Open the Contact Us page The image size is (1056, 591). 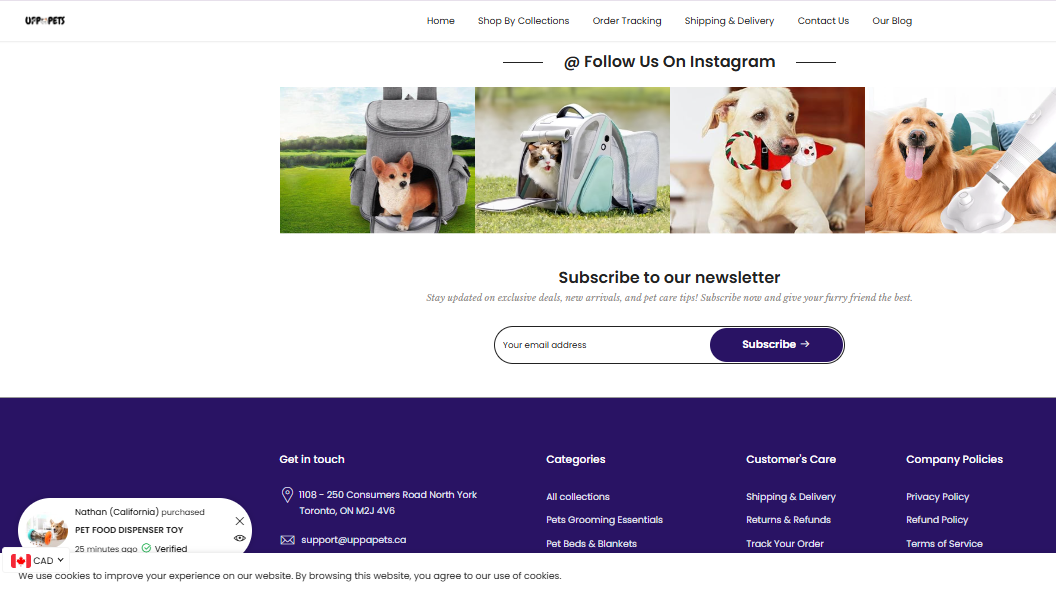tap(823, 21)
